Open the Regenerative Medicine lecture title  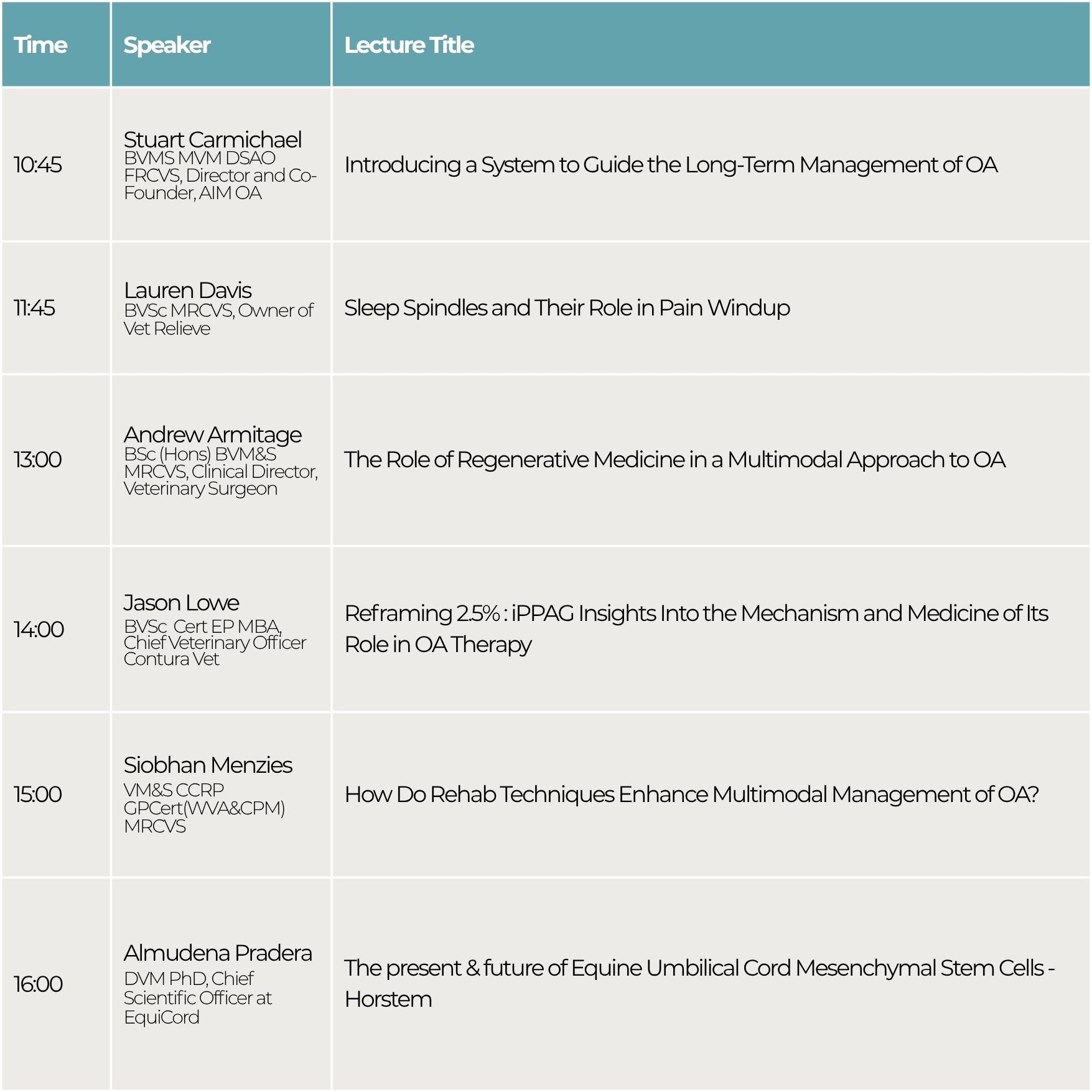click(x=674, y=460)
